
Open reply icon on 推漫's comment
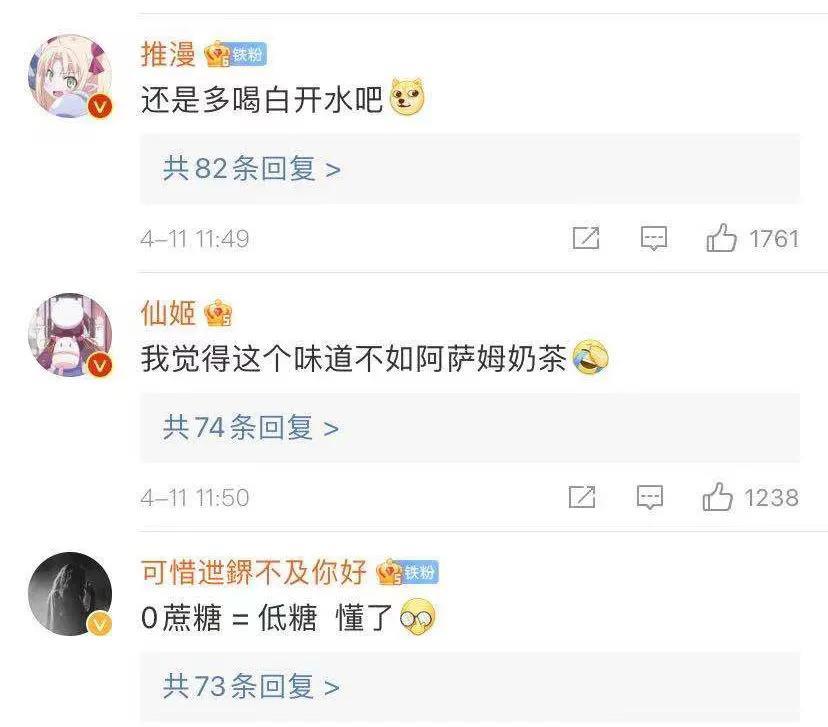pyautogui.click(x=654, y=238)
